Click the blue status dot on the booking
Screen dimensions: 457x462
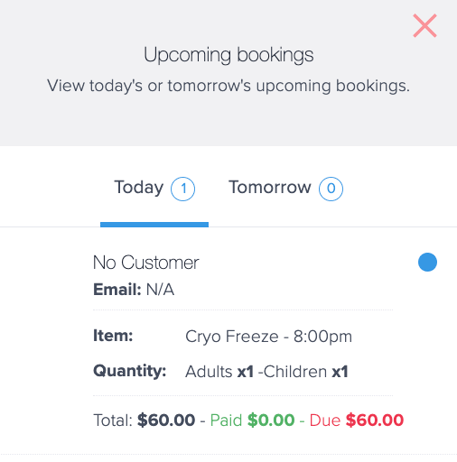427,262
